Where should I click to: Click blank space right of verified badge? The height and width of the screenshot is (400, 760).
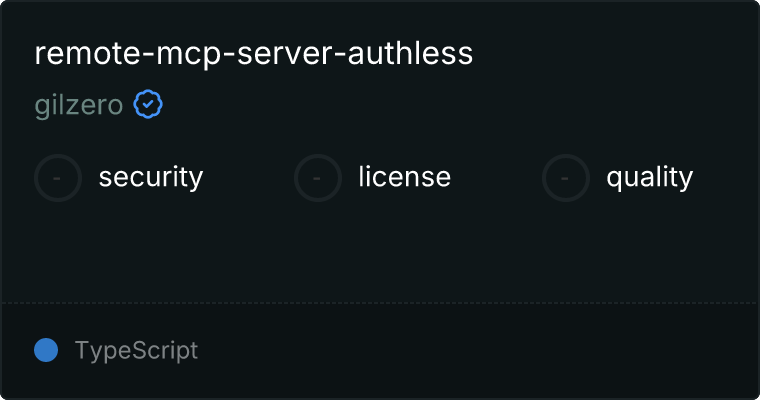[x=436, y=104]
